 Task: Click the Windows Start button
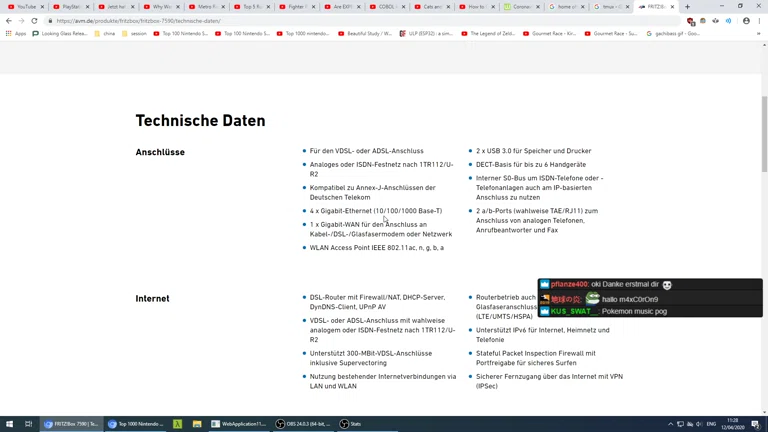(9, 424)
